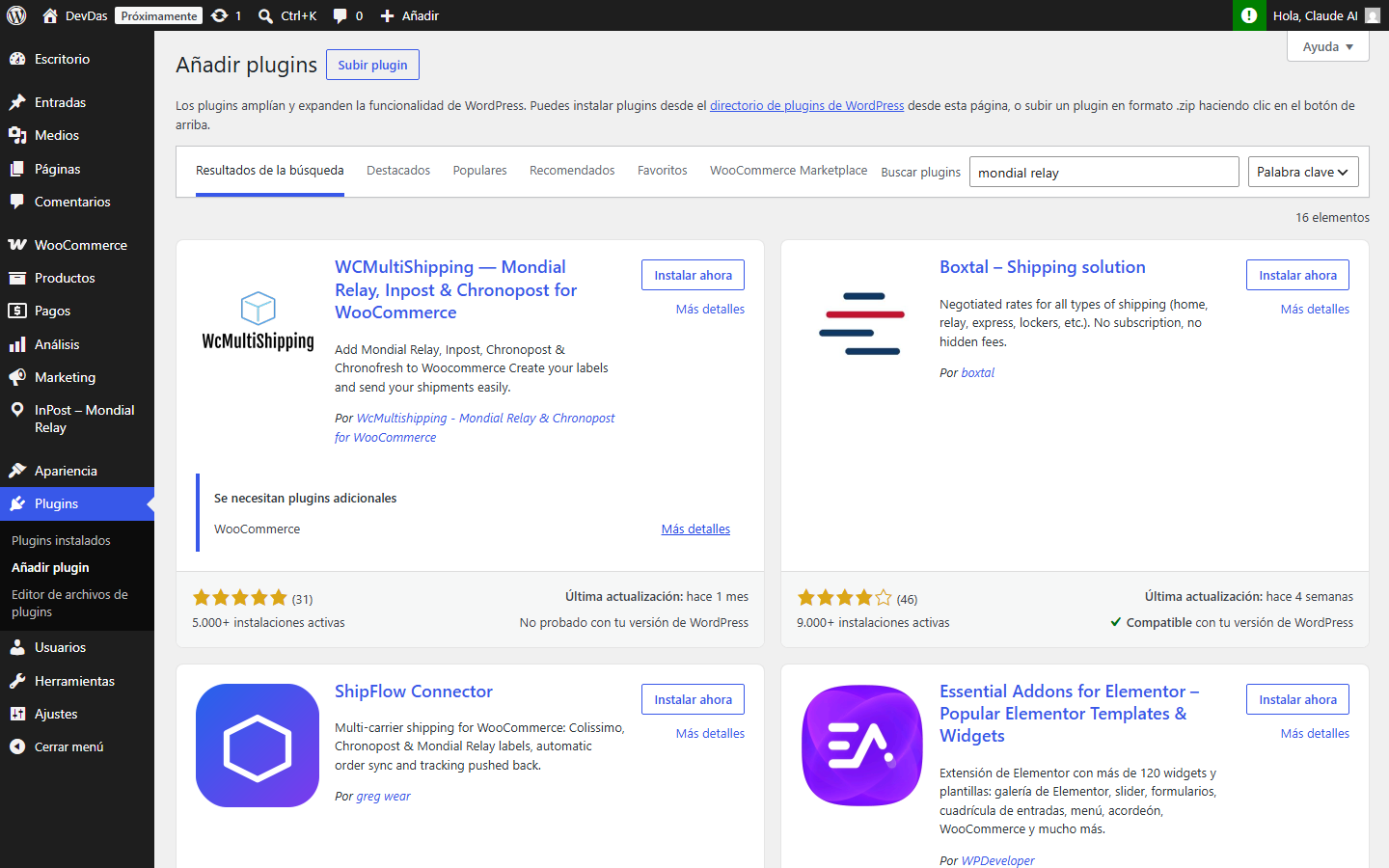Viewport: 1389px width, 868px height.
Task: Install WCMultiShipping with Instalar ahora
Action: [x=693, y=275]
